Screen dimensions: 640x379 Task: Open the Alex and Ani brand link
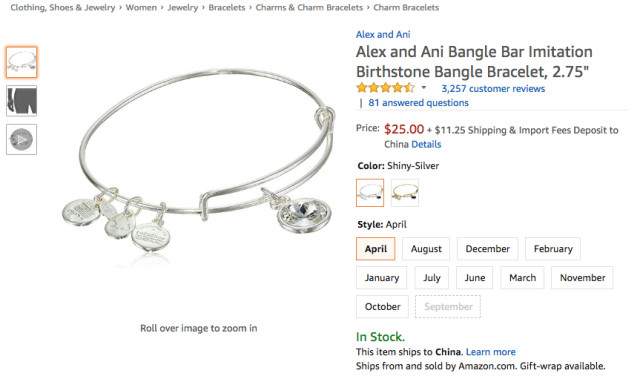(x=383, y=35)
